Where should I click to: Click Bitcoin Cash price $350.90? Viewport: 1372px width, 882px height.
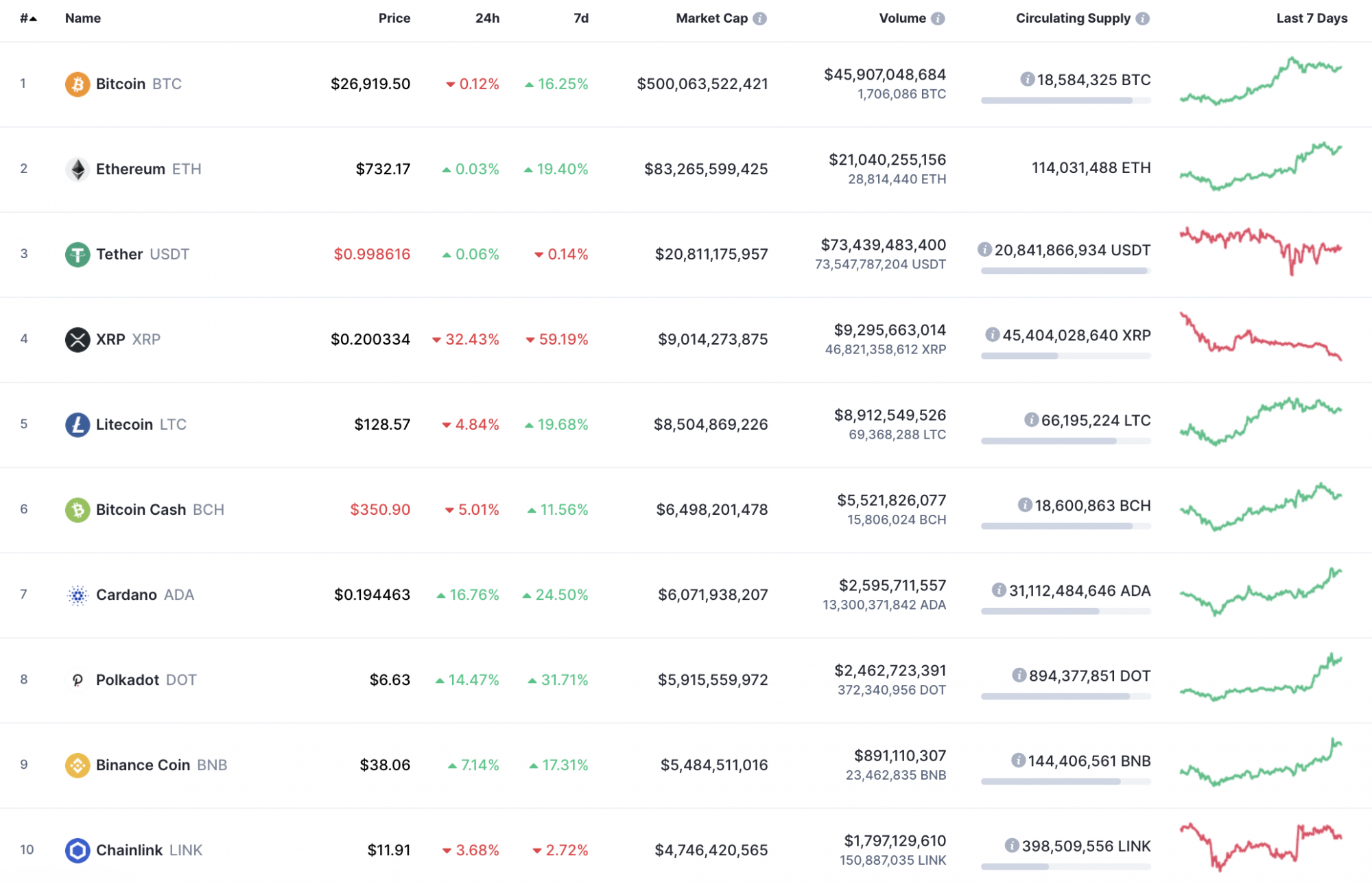[x=380, y=510]
